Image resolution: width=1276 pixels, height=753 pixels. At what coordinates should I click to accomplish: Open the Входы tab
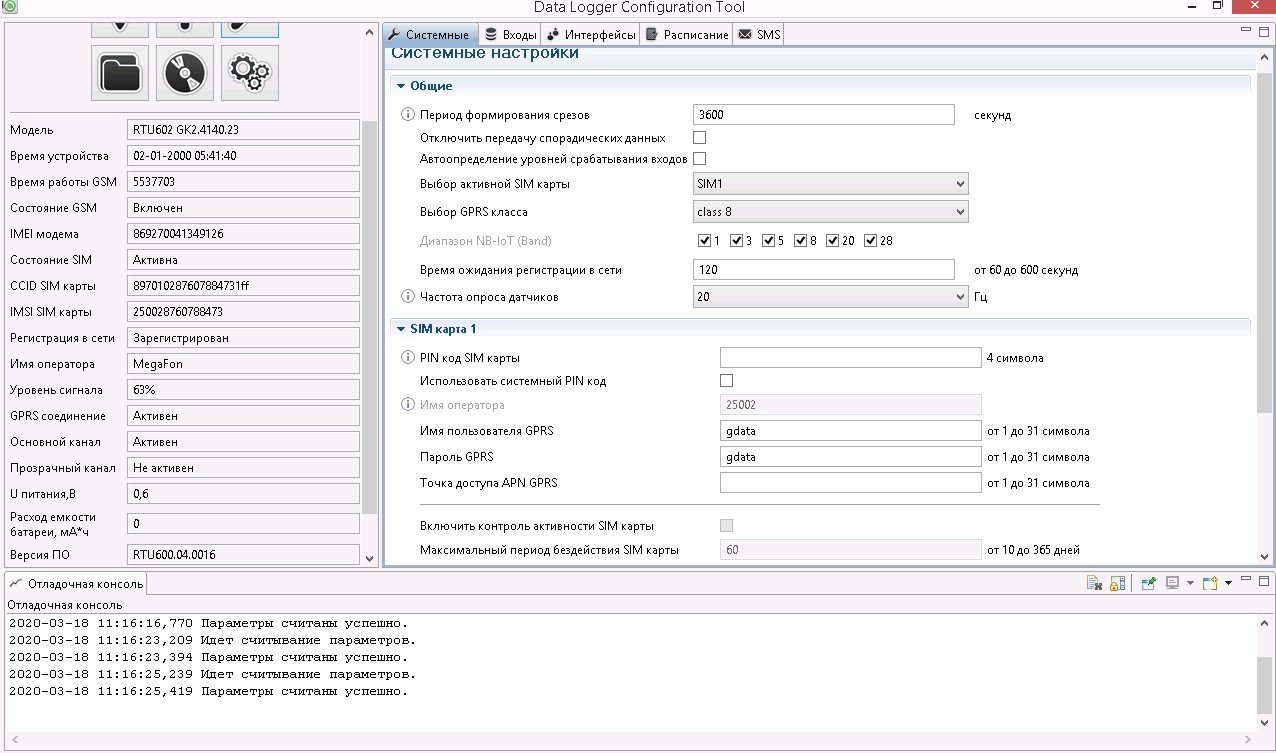[x=510, y=35]
